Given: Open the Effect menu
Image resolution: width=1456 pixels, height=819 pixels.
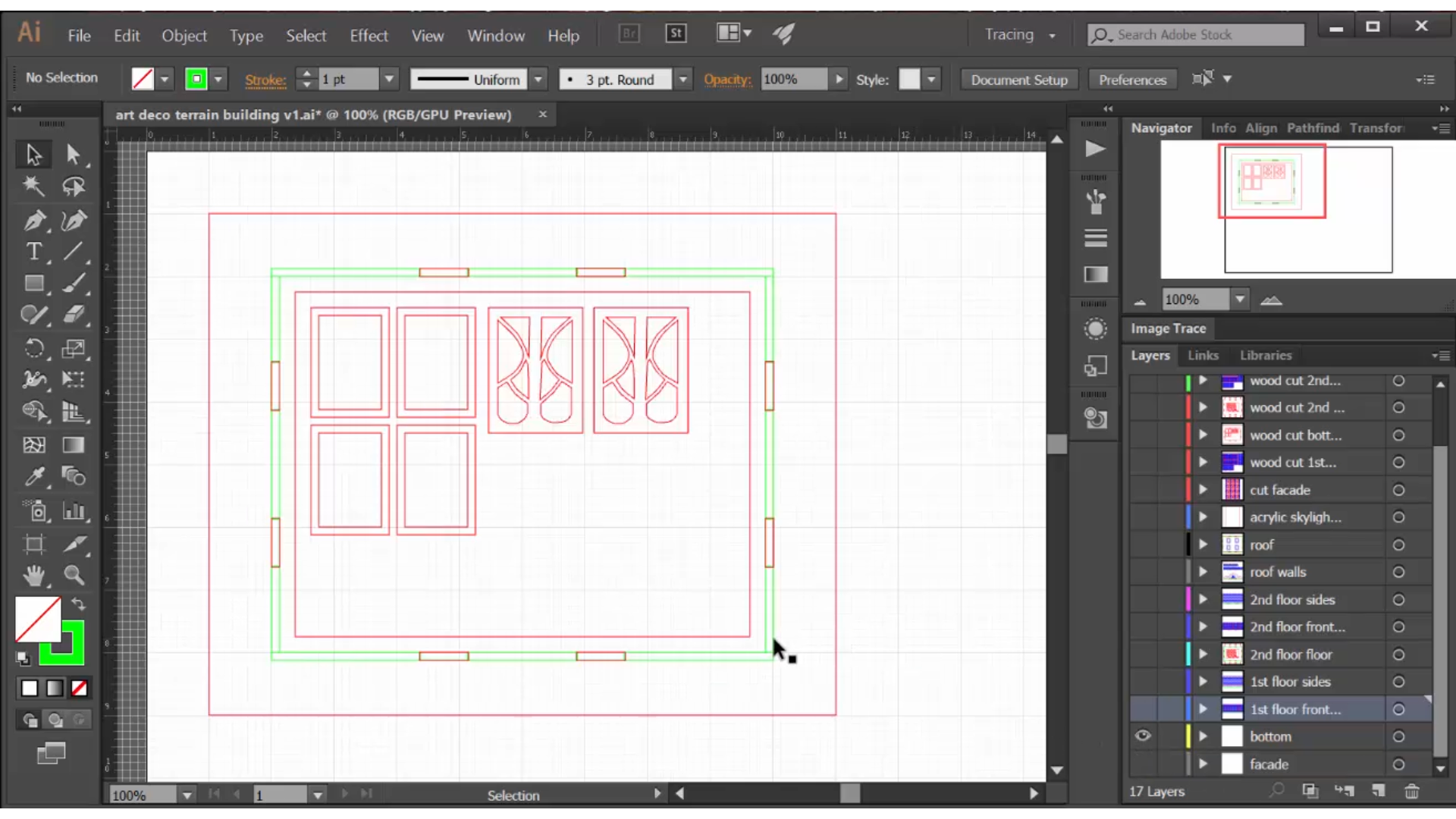Looking at the screenshot, I should (x=369, y=35).
